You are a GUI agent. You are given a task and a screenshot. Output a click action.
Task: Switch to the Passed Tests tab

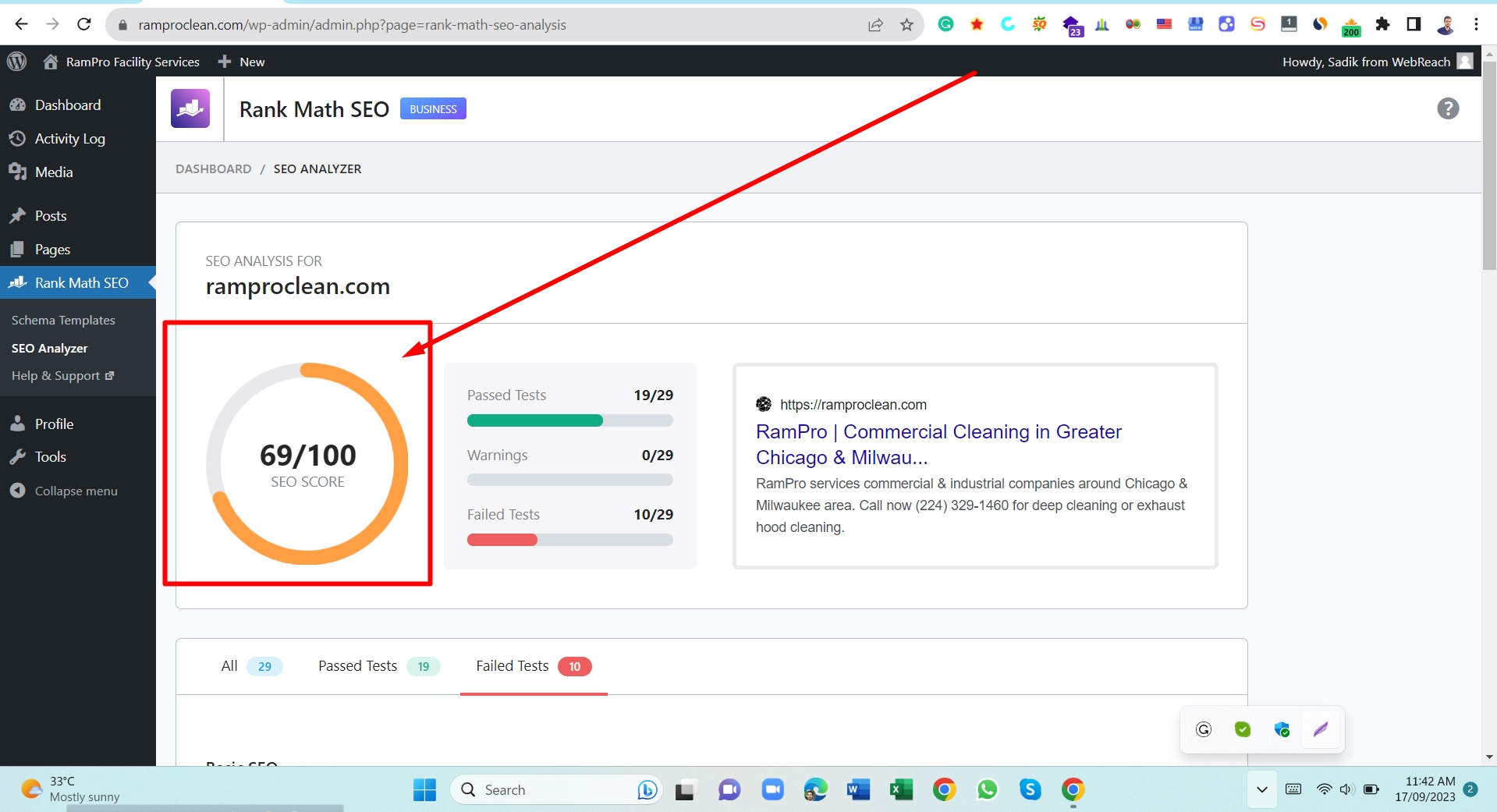[x=357, y=665]
